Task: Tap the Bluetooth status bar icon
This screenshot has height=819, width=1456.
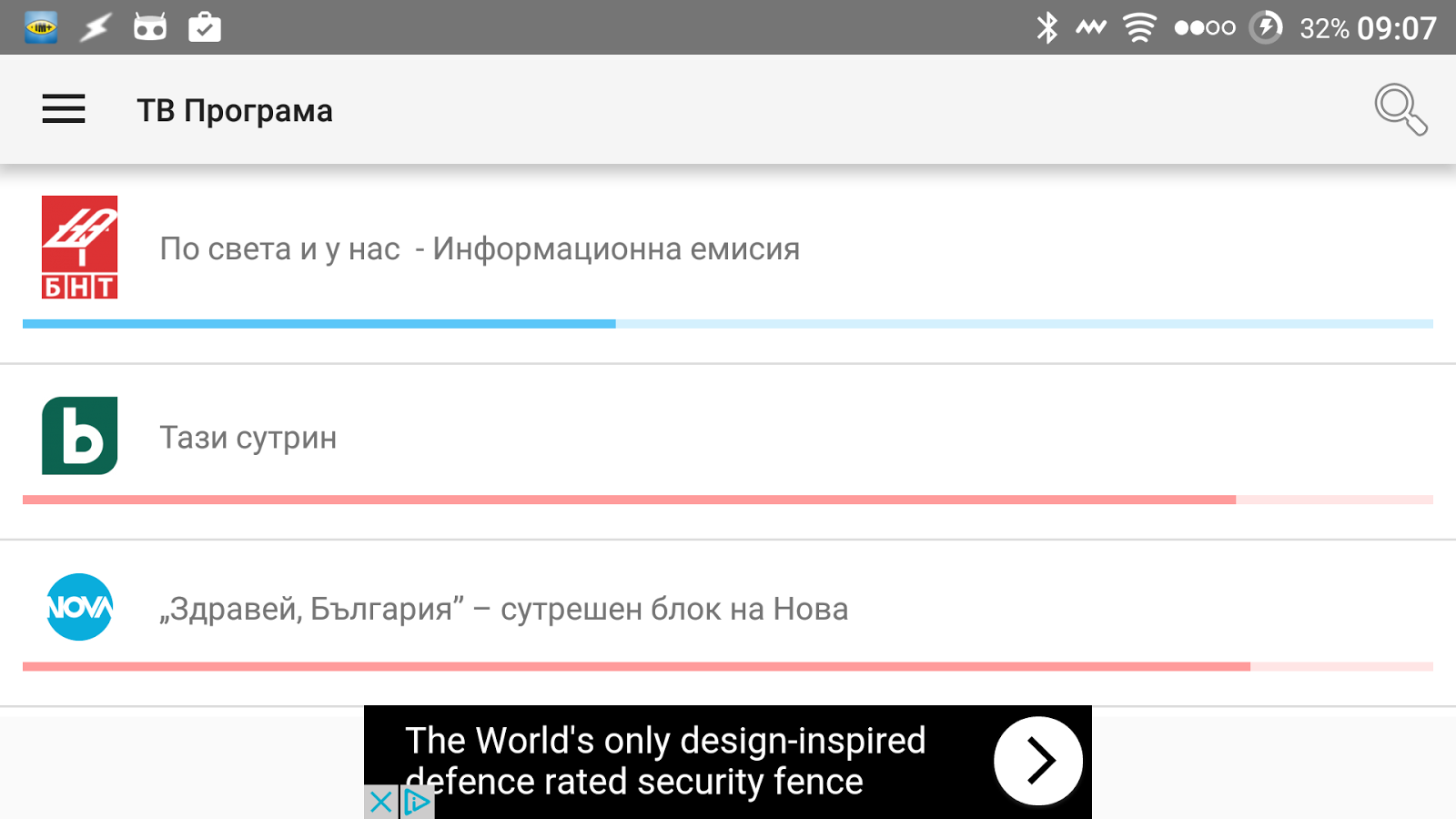Action: tap(1046, 27)
